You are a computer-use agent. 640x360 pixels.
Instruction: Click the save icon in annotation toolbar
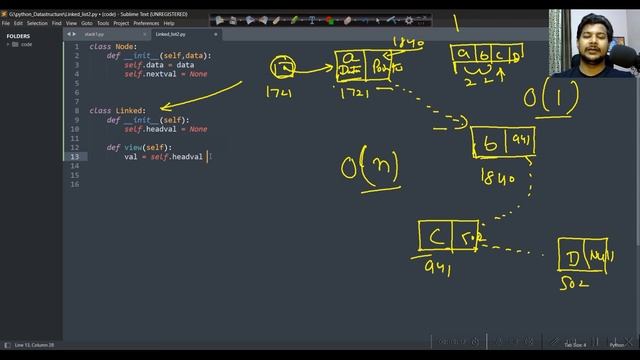click(233, 20)
